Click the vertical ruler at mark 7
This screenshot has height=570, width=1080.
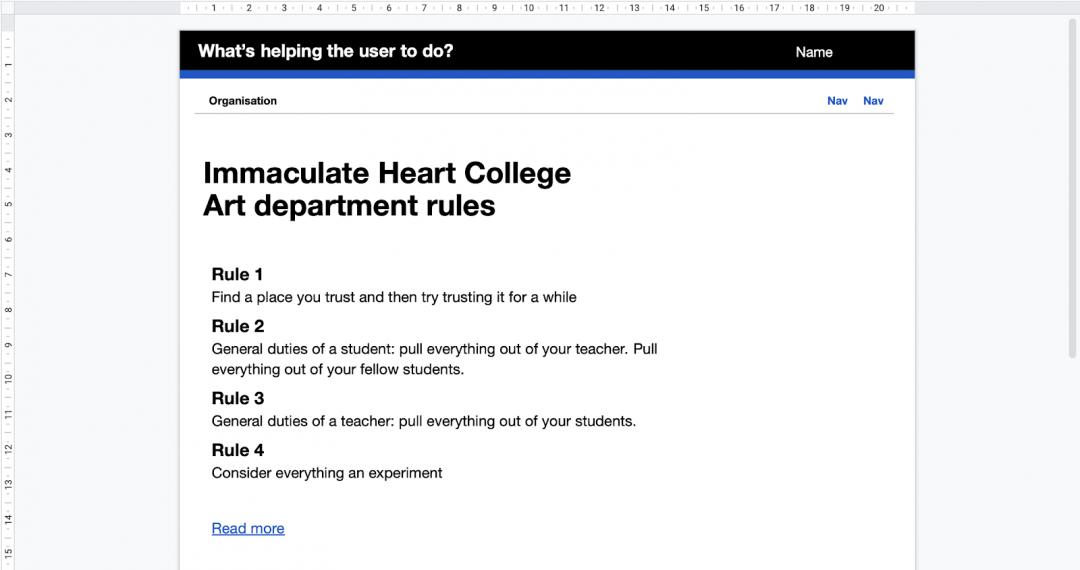click(8, 274)
